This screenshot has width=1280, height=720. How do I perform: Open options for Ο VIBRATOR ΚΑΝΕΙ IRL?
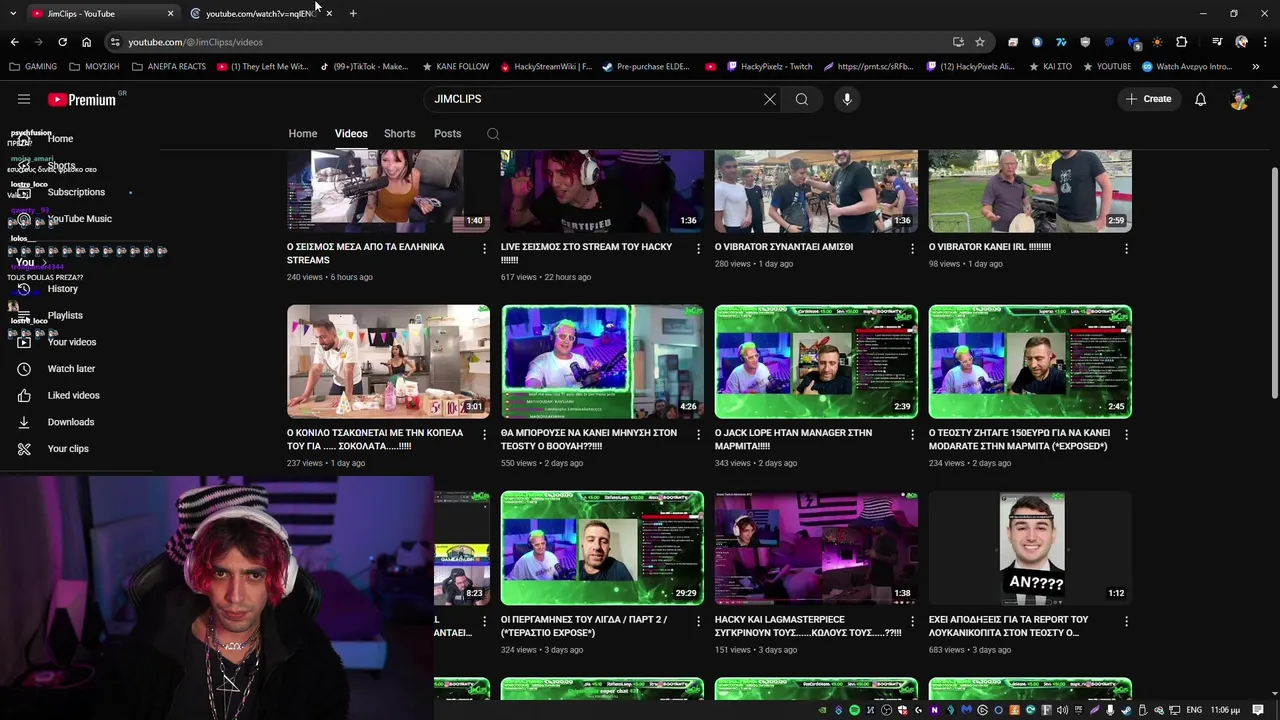(x=1127, y=248)
